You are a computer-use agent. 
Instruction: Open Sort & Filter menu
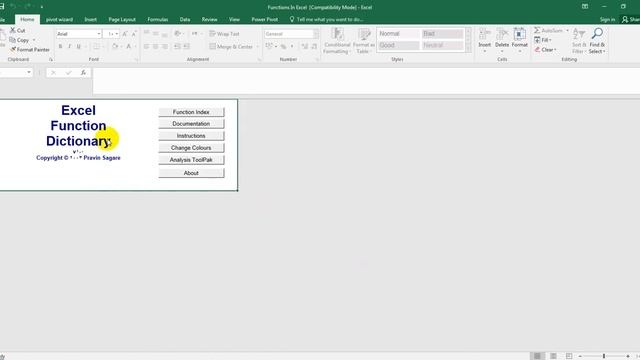[x=579, y=40]
